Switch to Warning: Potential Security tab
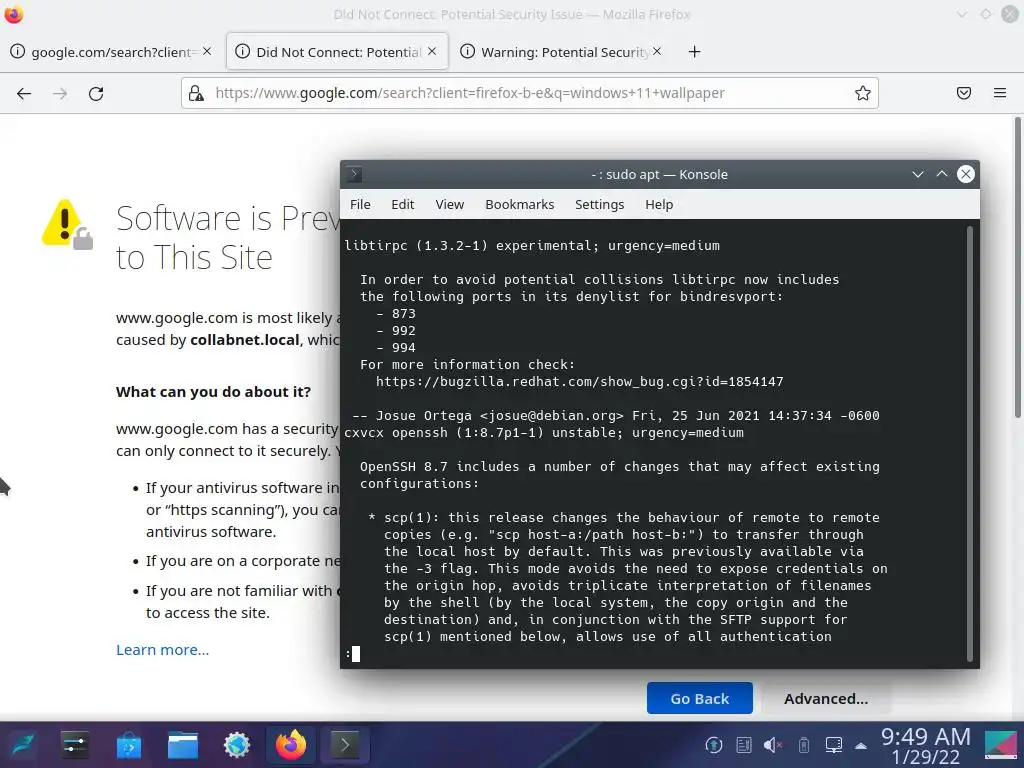This screenshot has width=1024, height=768. [x=562, y=52]
